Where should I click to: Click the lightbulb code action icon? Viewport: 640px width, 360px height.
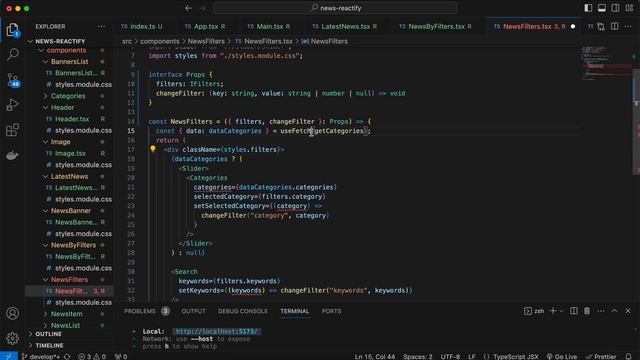click(x=153, y=149)
